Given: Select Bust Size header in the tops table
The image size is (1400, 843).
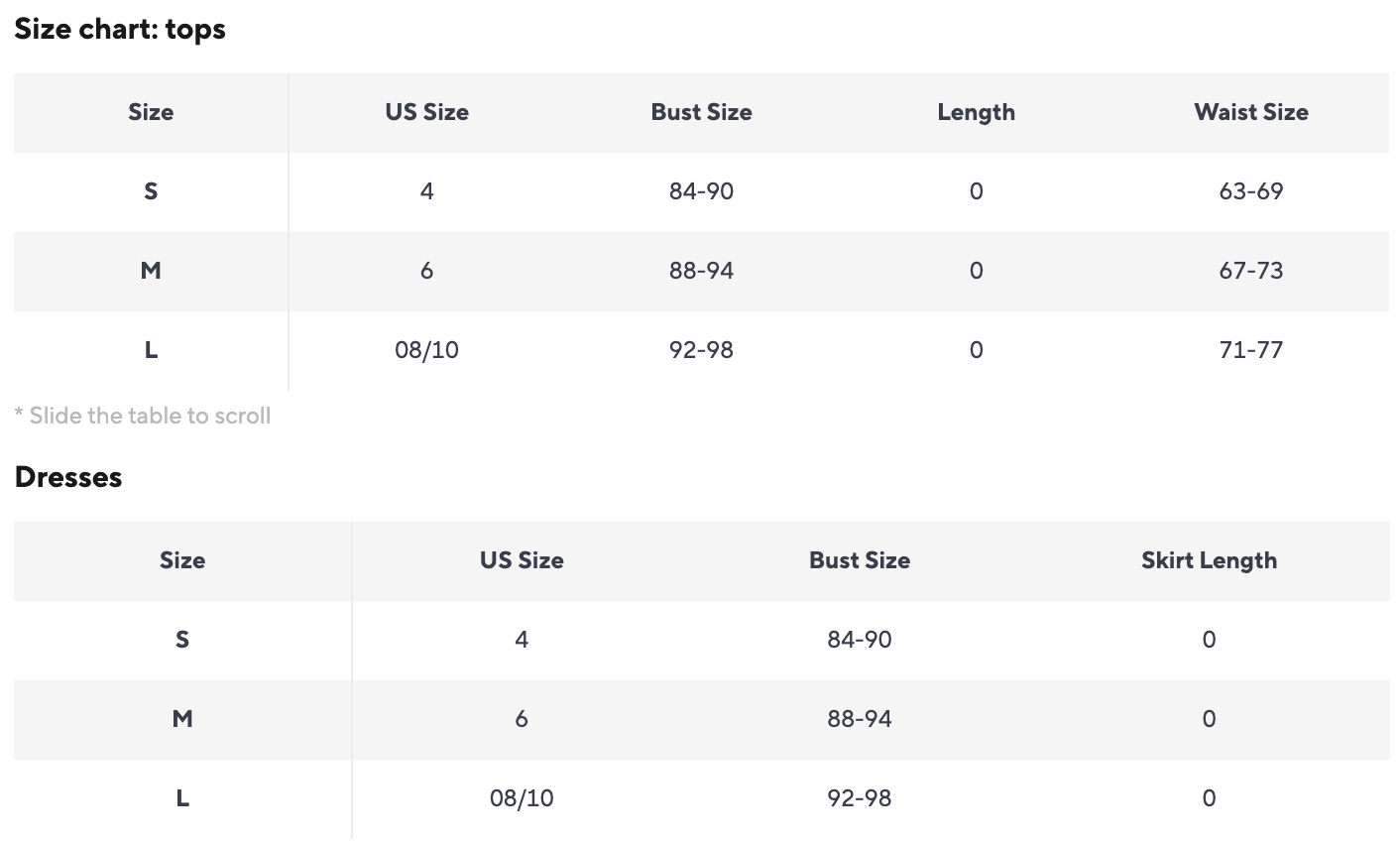Looking at the screenshot, I should [x=701, y=112].
